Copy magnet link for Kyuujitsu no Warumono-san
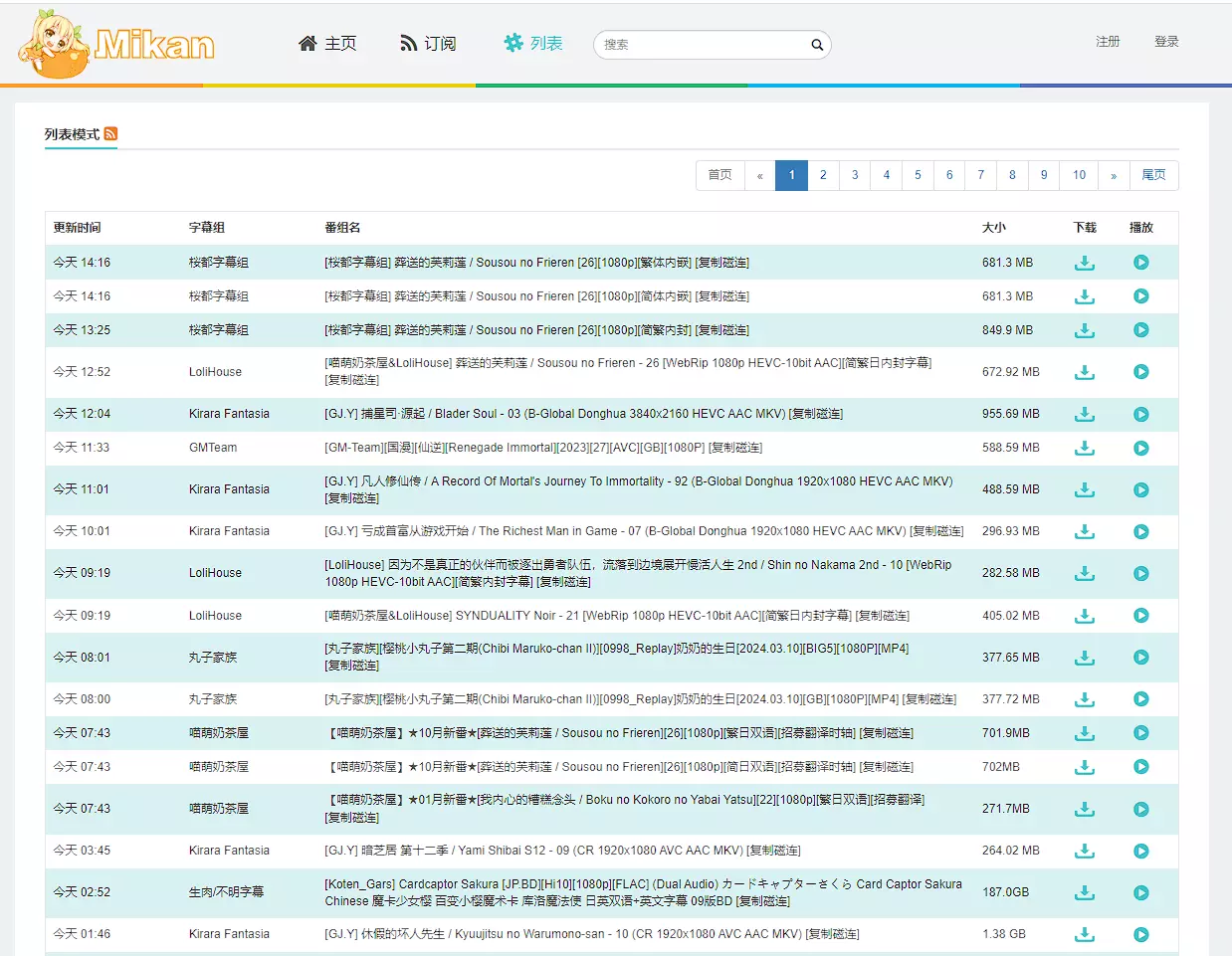The image size is (1232, 956). tap(832, 934)
